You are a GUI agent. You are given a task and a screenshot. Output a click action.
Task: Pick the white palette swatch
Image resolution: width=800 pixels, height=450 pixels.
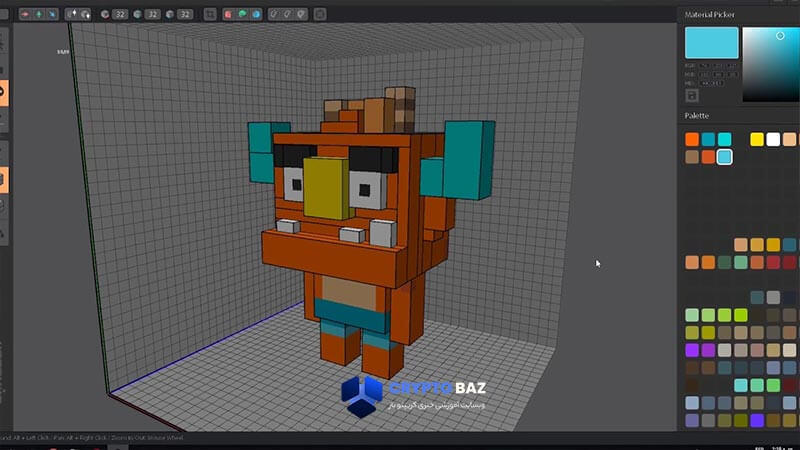pos(773,139)
